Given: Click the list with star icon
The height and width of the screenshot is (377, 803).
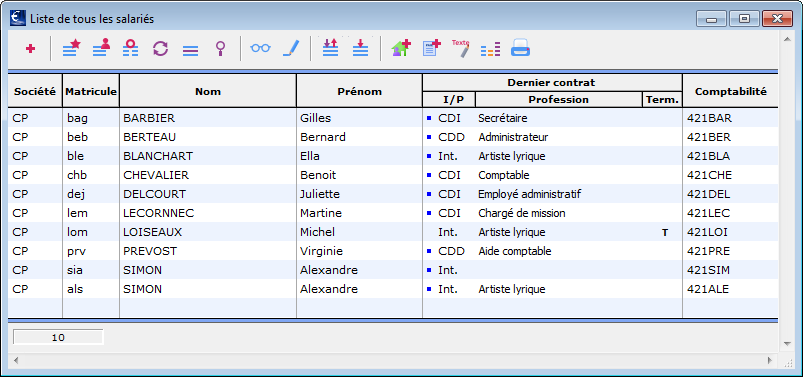Looking at the screenshot, I should pos(72,49).
